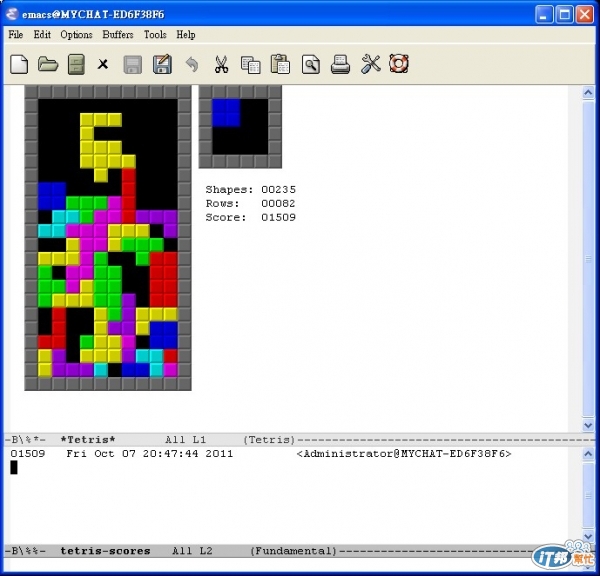
Task: Open the Help menu
Action: [186, 35]
